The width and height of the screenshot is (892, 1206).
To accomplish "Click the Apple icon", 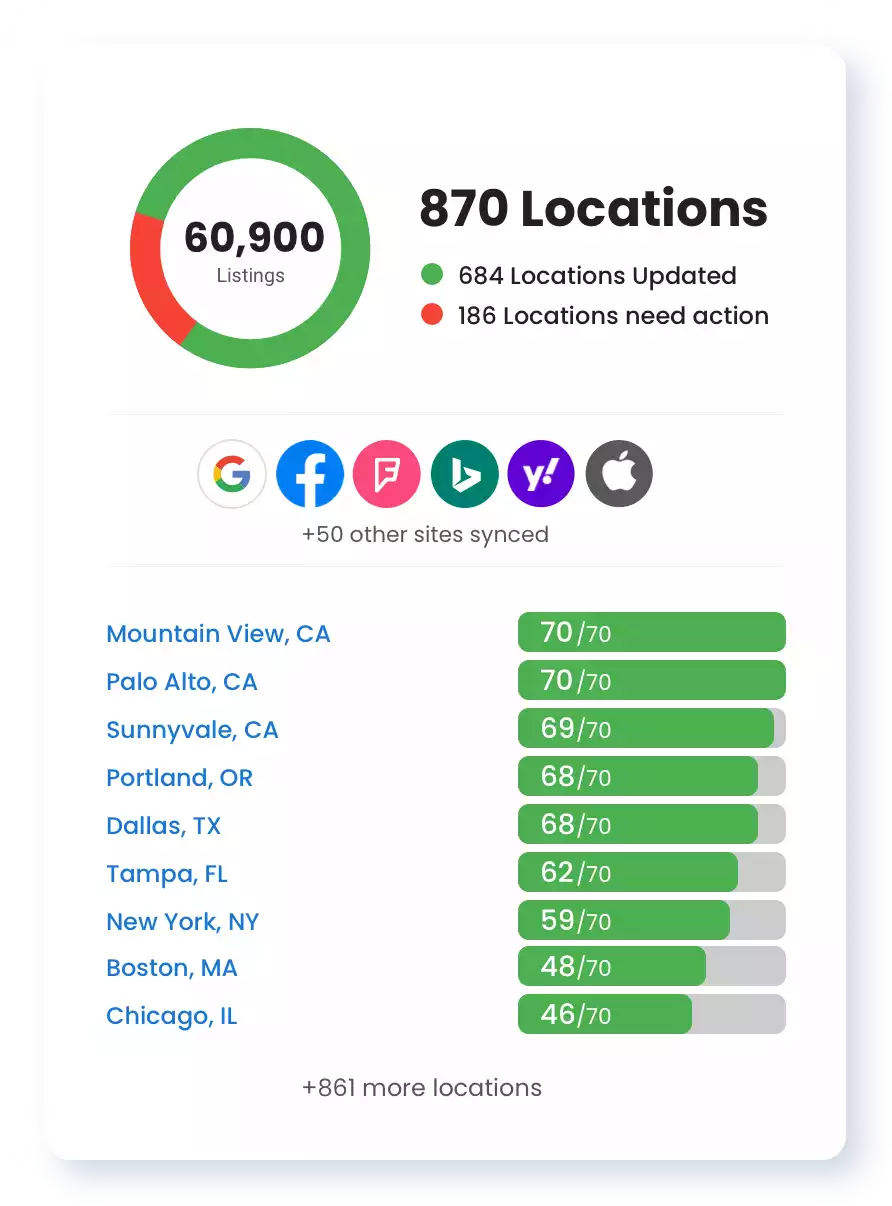I will [619, 475].
